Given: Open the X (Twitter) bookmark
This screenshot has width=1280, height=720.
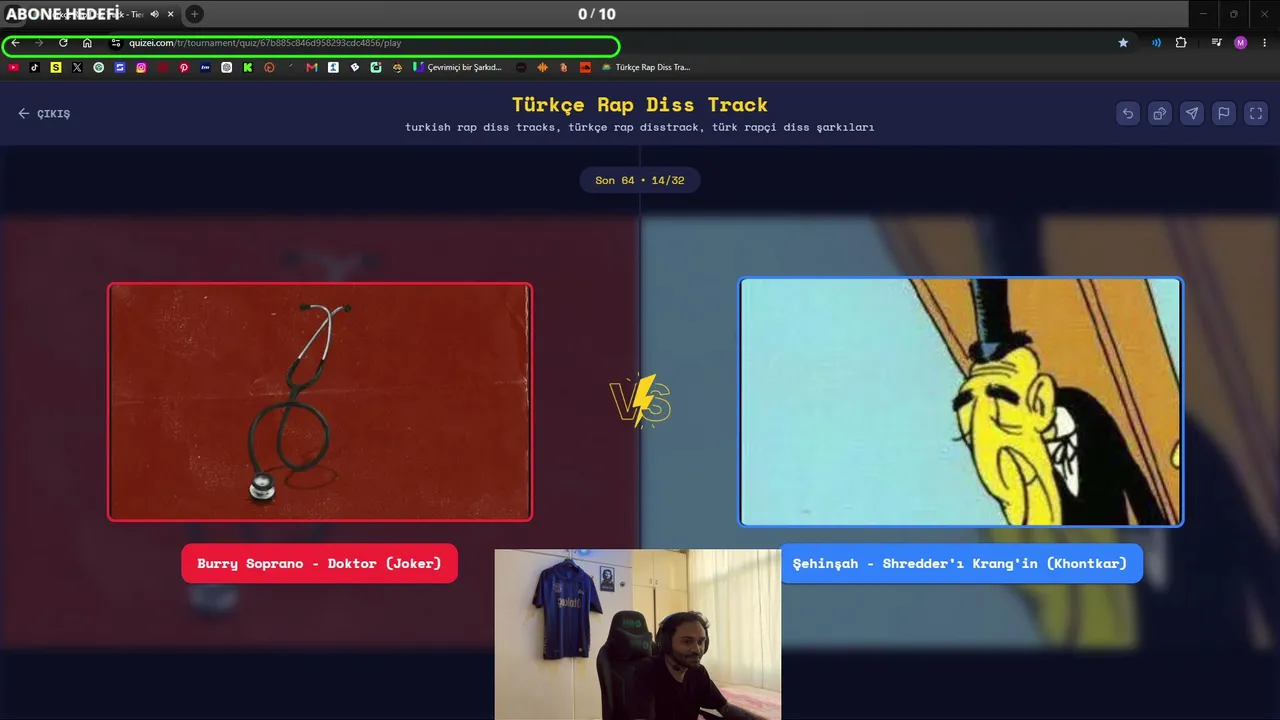Looking at the screenshot, I should pos(77,67).
